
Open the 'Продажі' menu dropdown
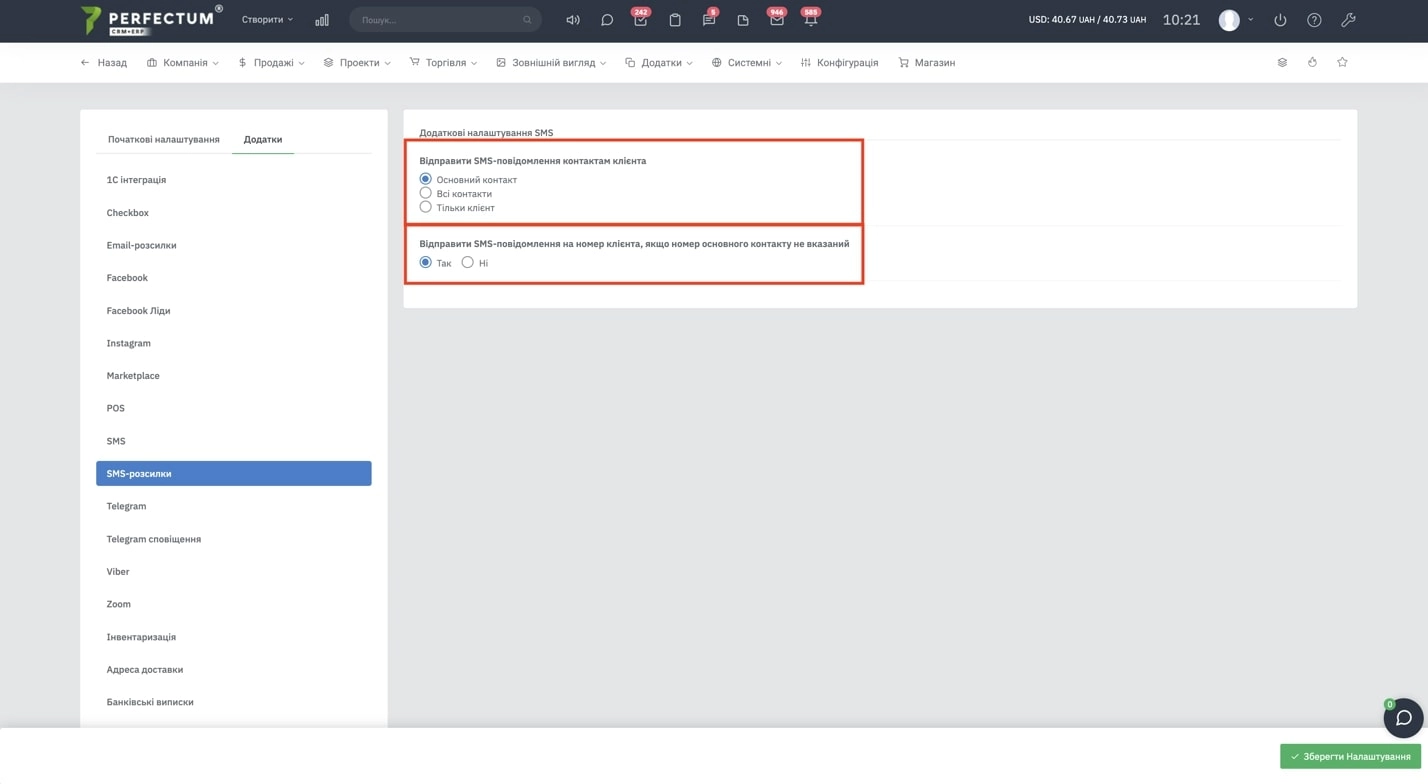pyautogui.click(x=271, y=62)
